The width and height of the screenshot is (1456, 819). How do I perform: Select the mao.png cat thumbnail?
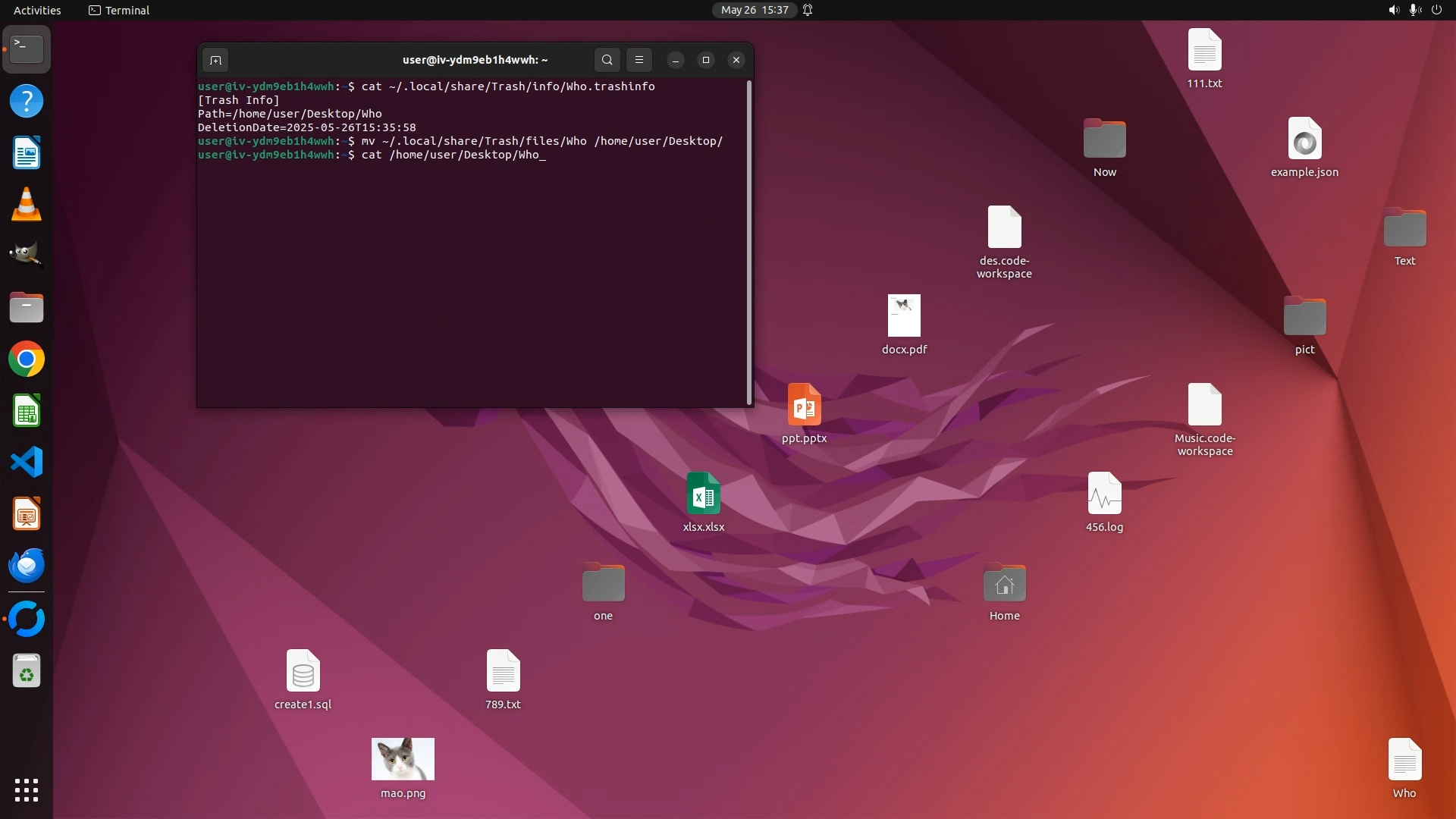click(x=403, y=759)
